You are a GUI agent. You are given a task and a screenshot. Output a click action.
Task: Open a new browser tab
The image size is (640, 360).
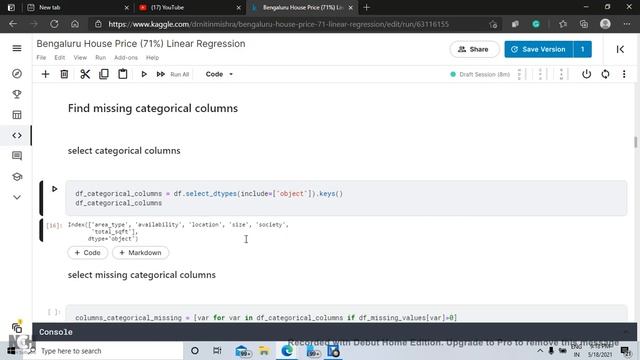coord(367,7)
